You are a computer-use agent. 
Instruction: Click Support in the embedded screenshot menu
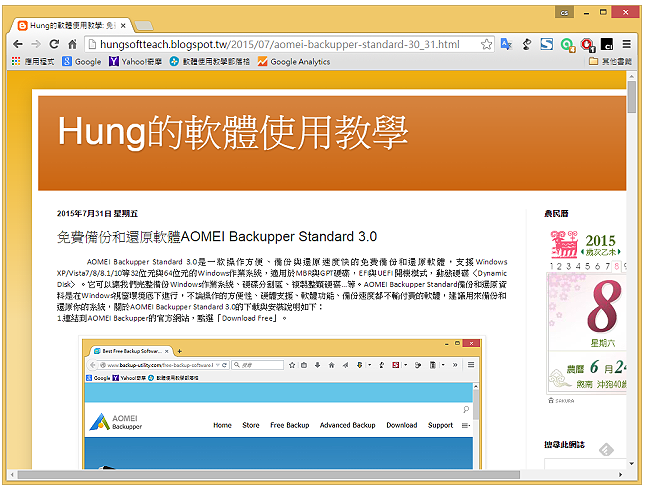coord(440,425)
